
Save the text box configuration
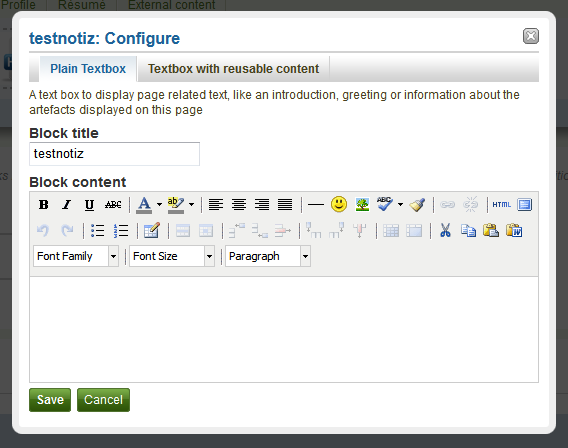tap(50, 400)
